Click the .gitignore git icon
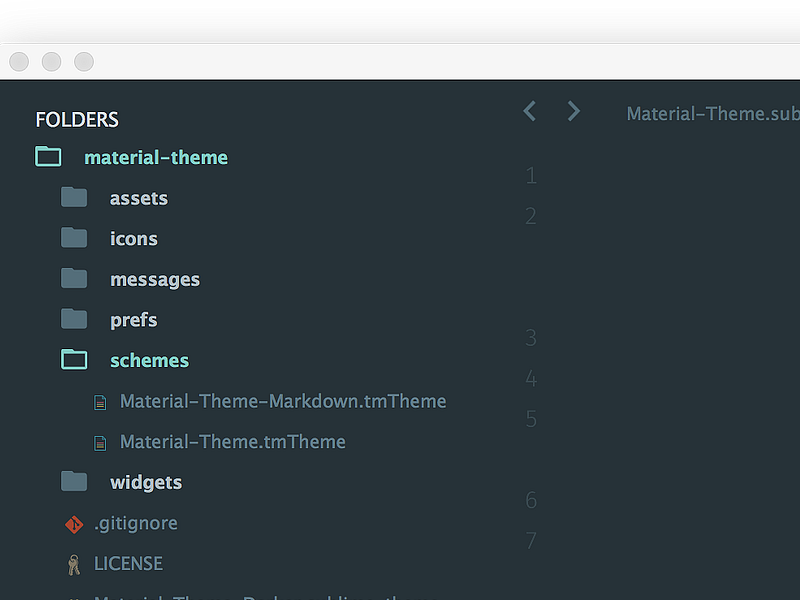The height and width of the screenshot is (600, 800). coord(74,523)
